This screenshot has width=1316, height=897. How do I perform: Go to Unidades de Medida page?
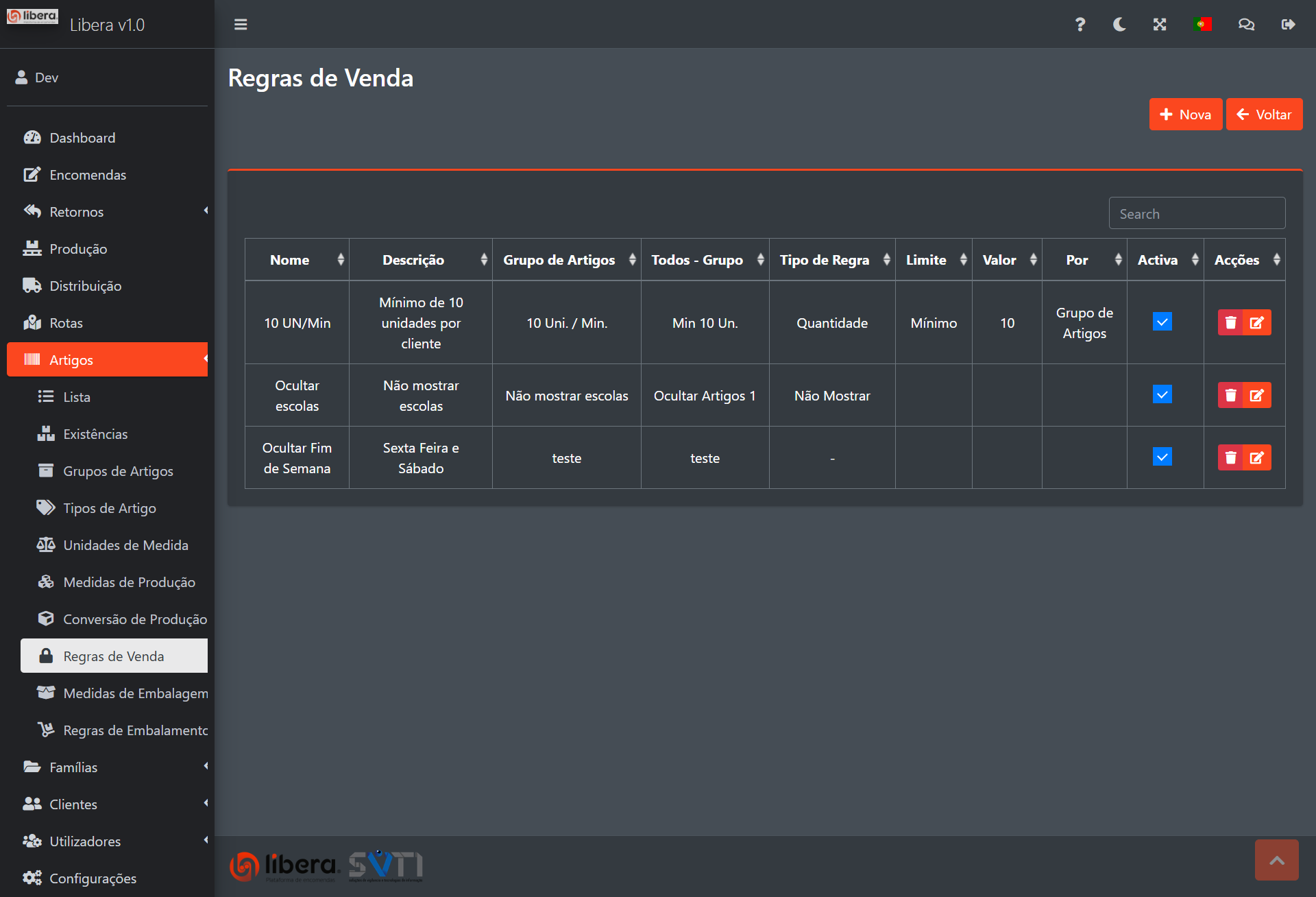tap(125, 545)
